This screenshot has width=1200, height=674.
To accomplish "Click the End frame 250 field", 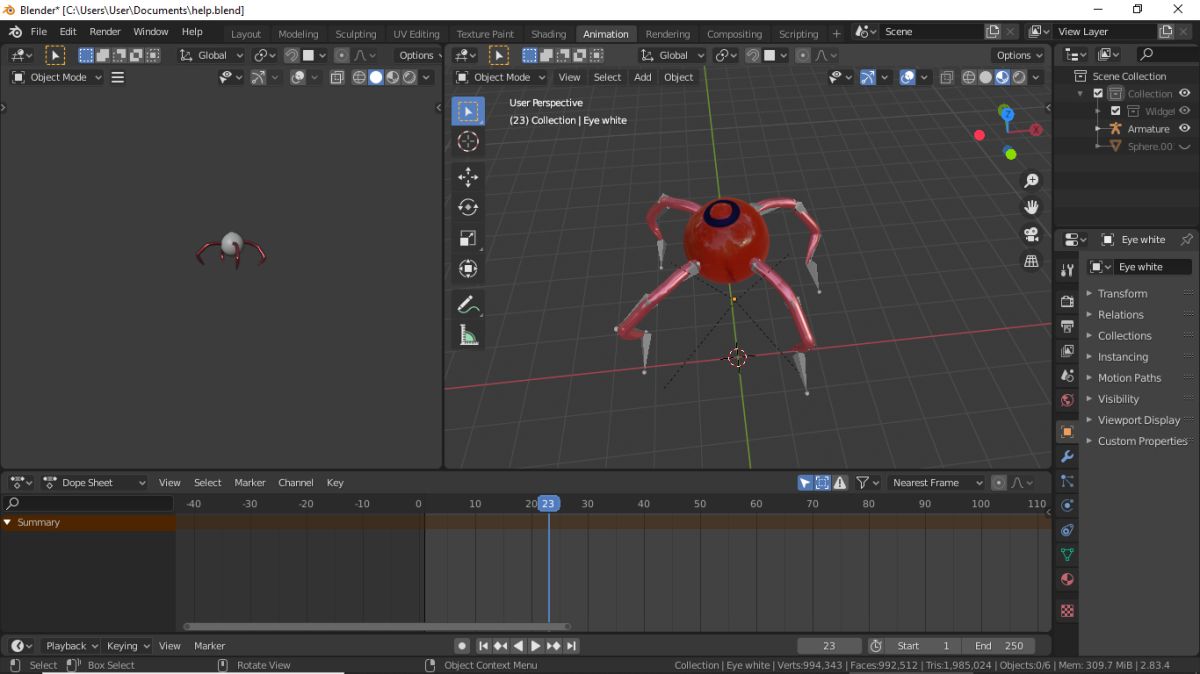I will (998, 646).
